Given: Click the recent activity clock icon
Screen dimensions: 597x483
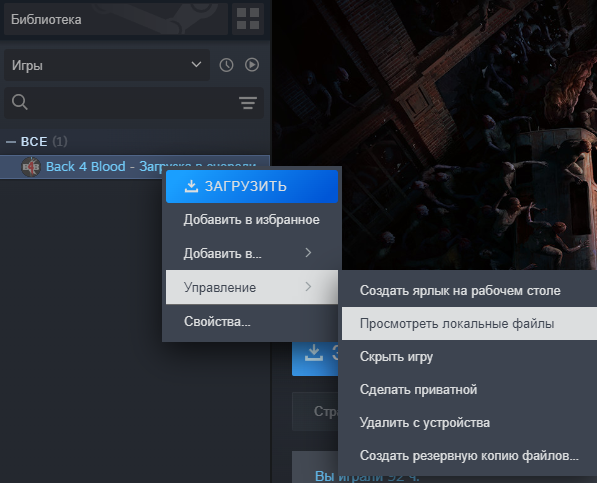Looking at the screenshot, I should point(226,65).
